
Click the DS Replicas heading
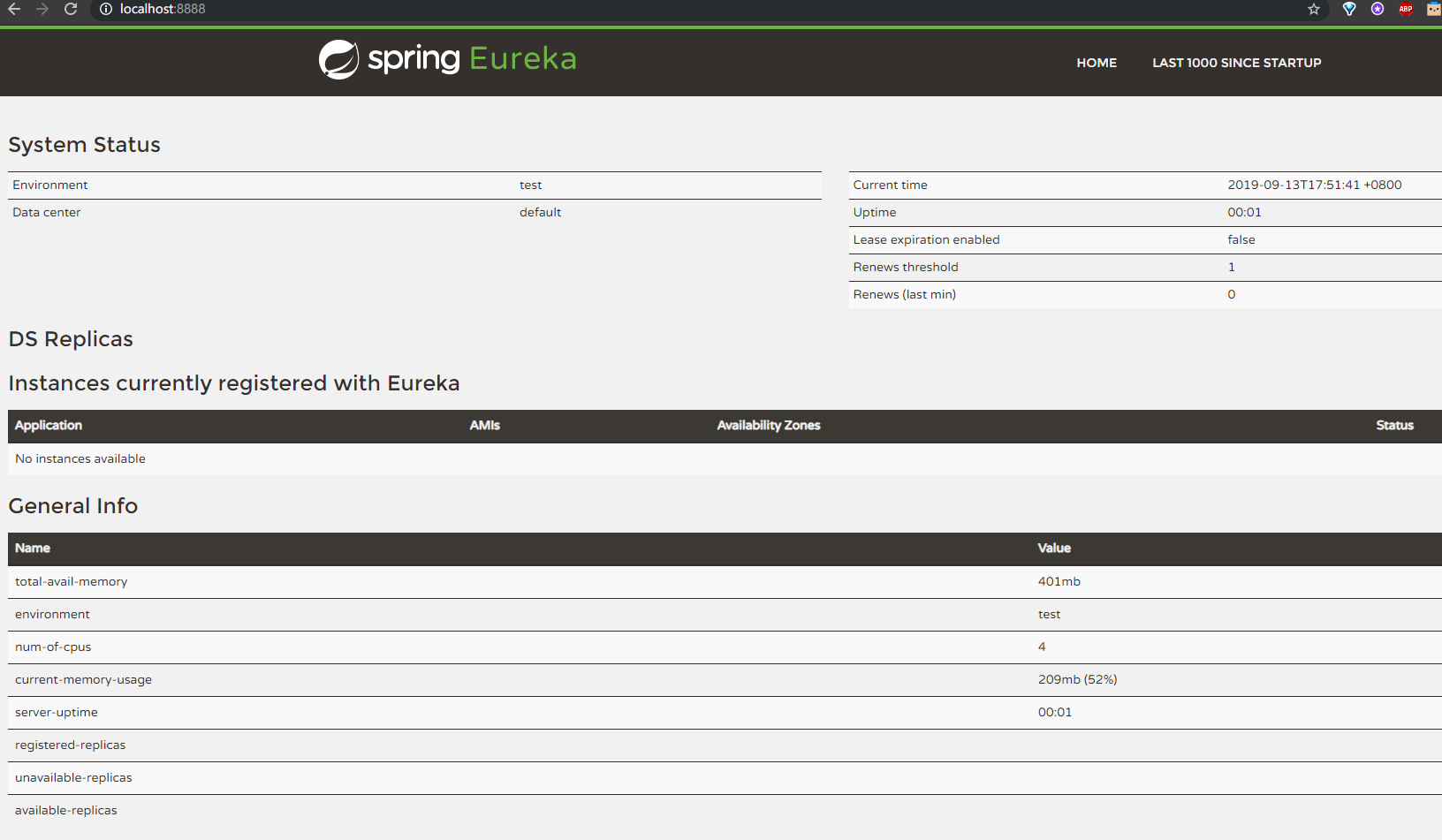pos(71,339)
